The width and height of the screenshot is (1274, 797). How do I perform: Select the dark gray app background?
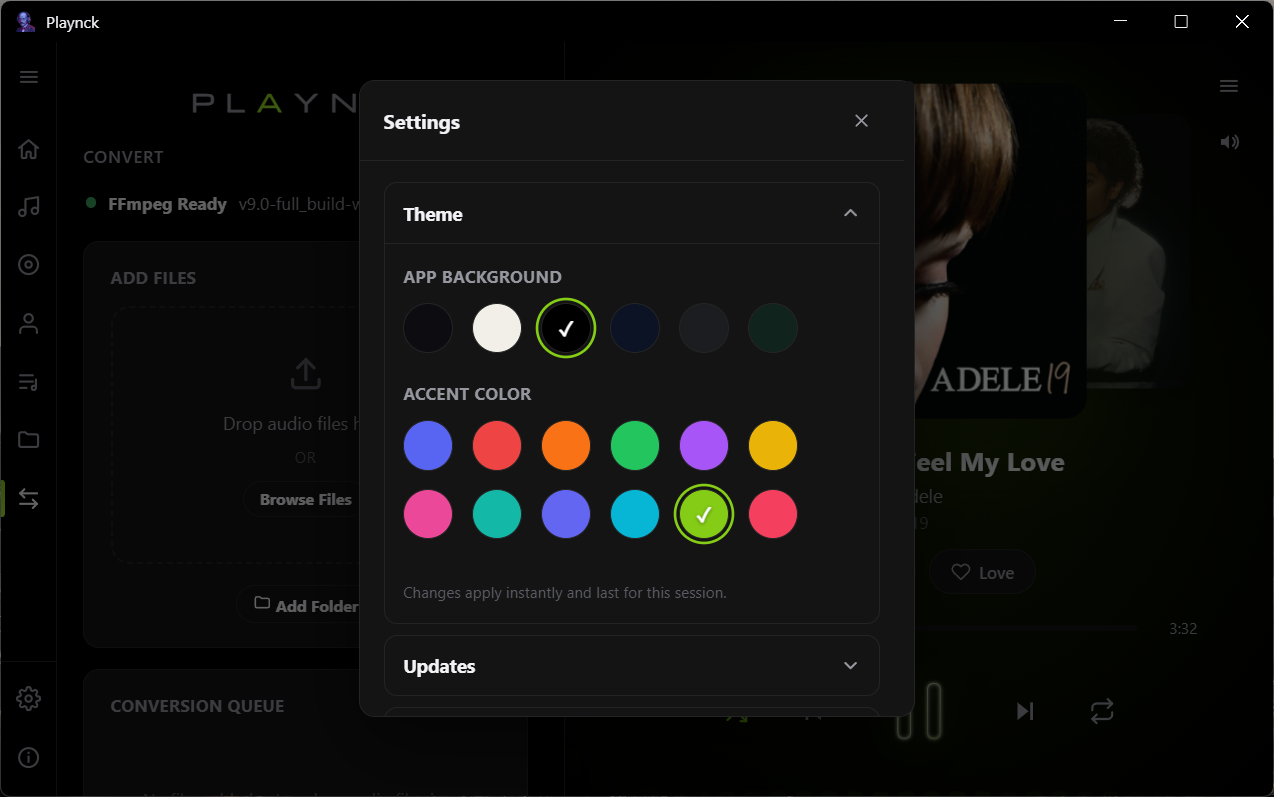pos(704,328)
